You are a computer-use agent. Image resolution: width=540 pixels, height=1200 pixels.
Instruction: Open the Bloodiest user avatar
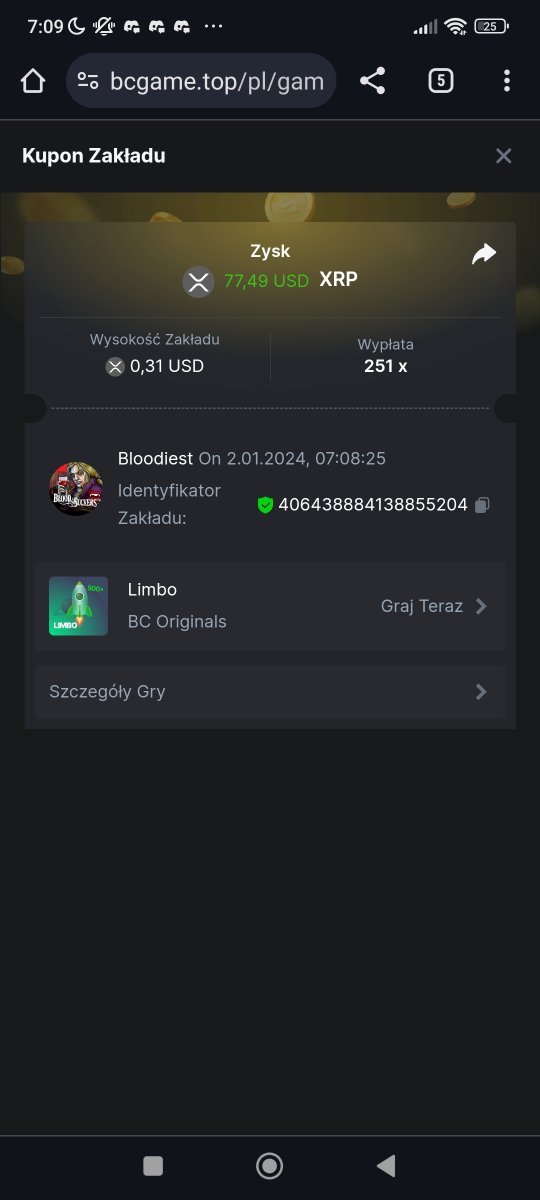coord(76,489)
